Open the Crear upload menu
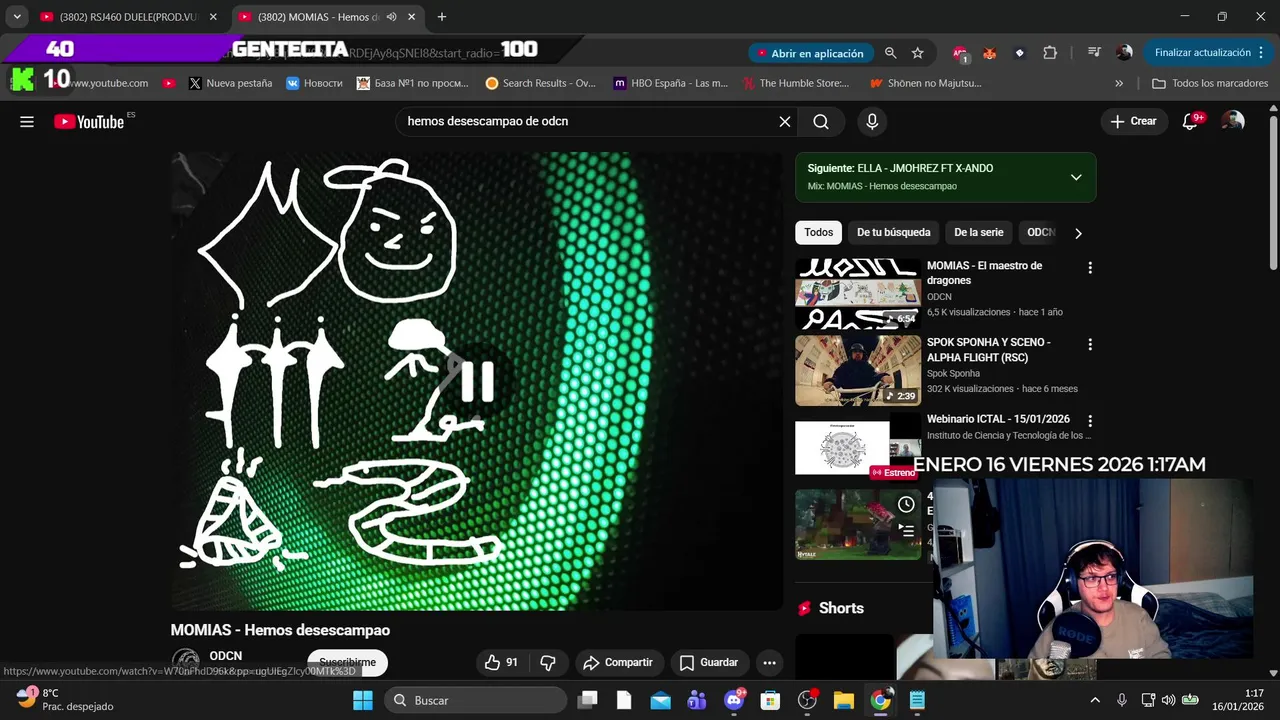This screenshot has width=1280, height=720. 1133,121
